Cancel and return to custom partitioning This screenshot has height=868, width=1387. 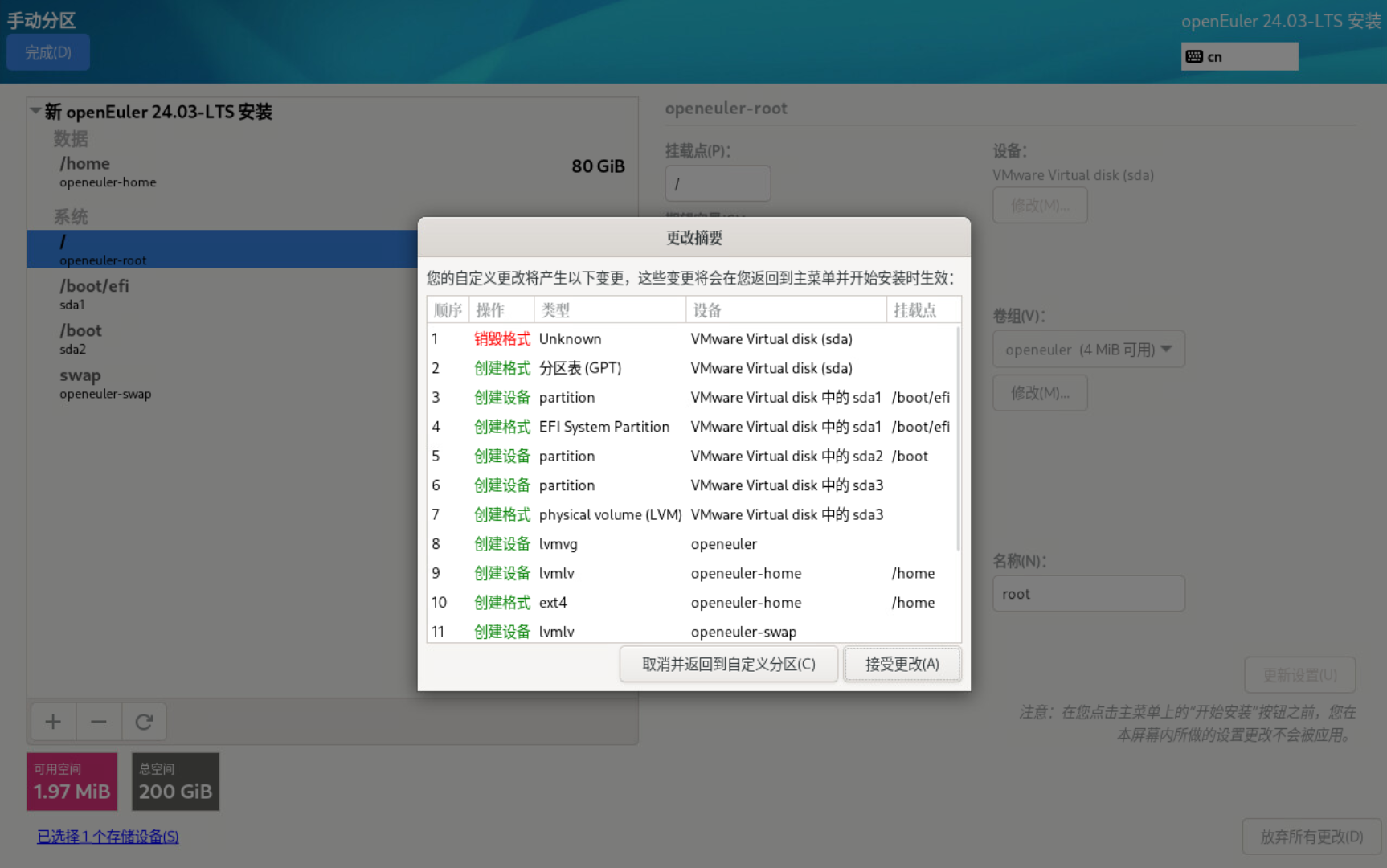[728, 664]
